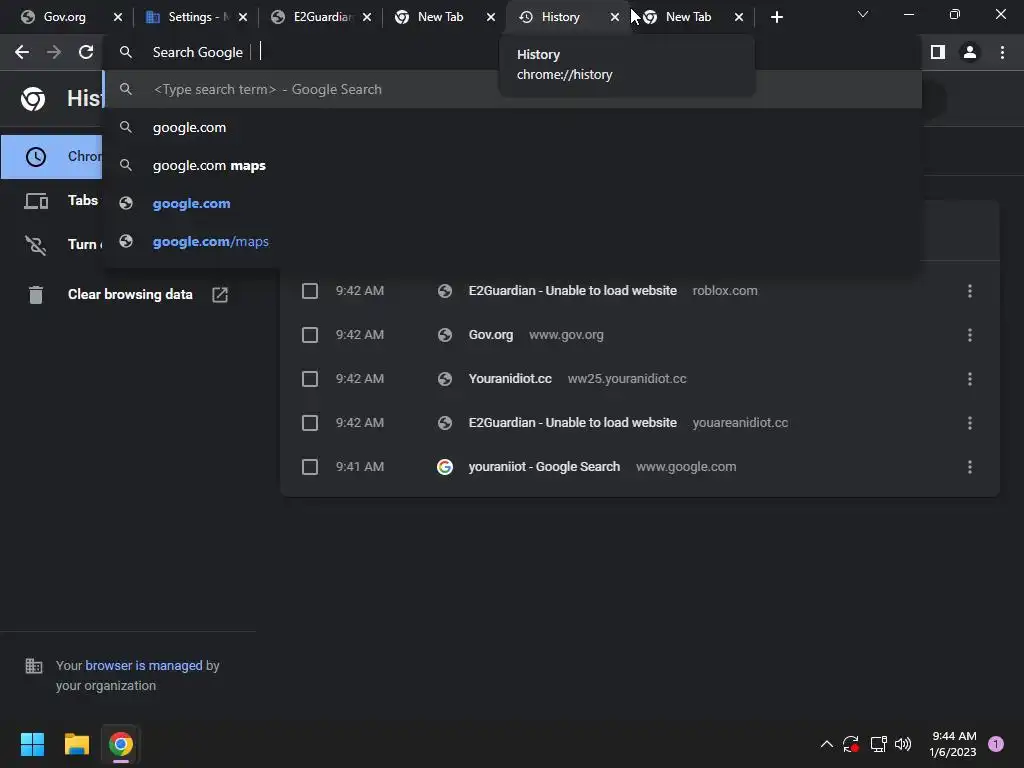Click into the address bar search field
Screen dimensions: 1024x768
coord(513,52)
